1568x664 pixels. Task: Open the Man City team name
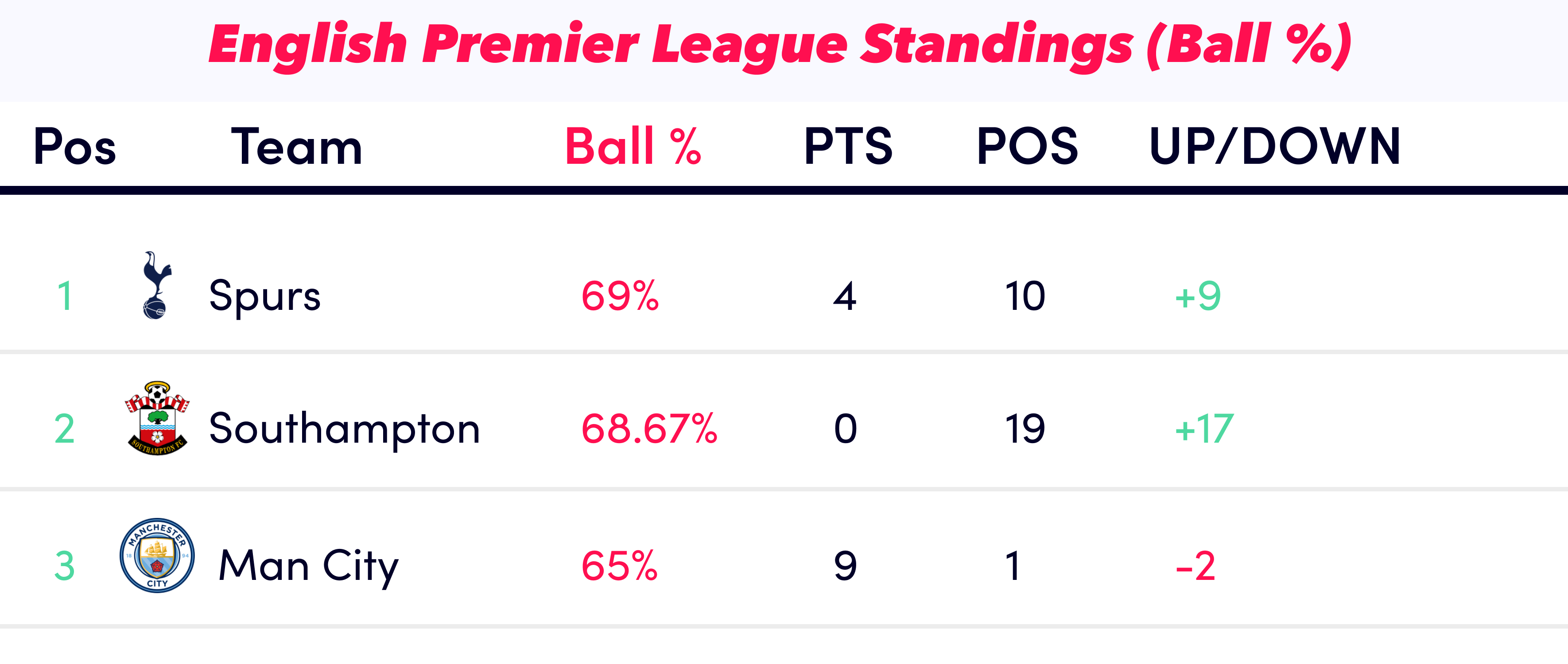click(309, 567)
